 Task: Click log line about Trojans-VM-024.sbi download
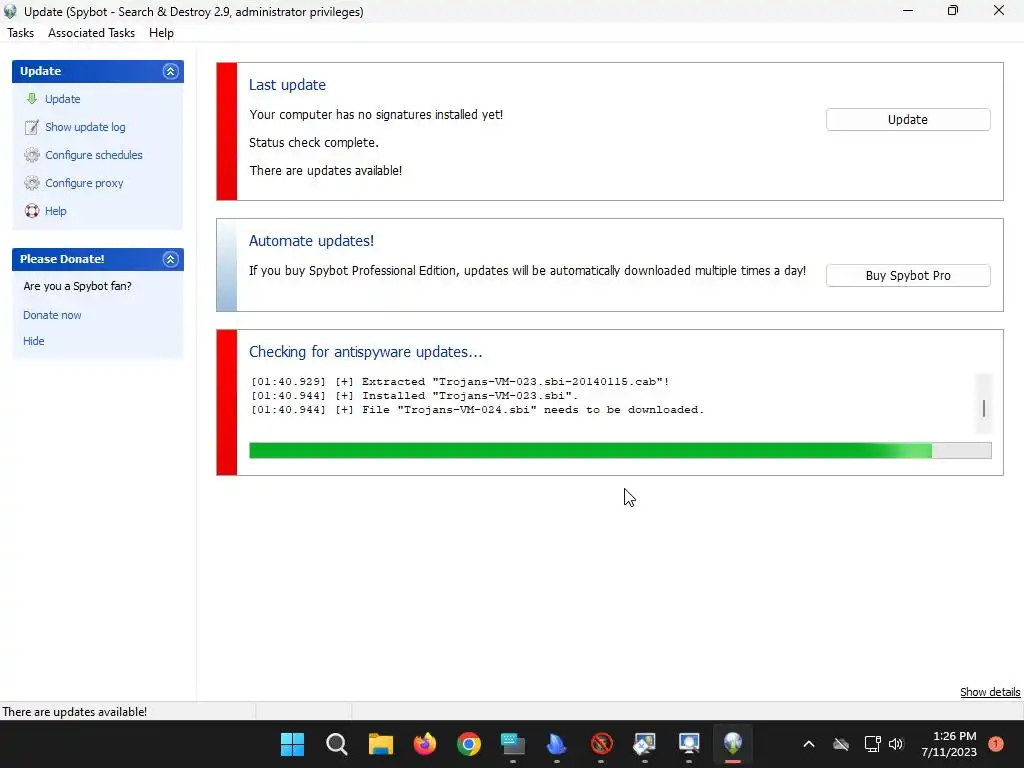click(477, 410)
